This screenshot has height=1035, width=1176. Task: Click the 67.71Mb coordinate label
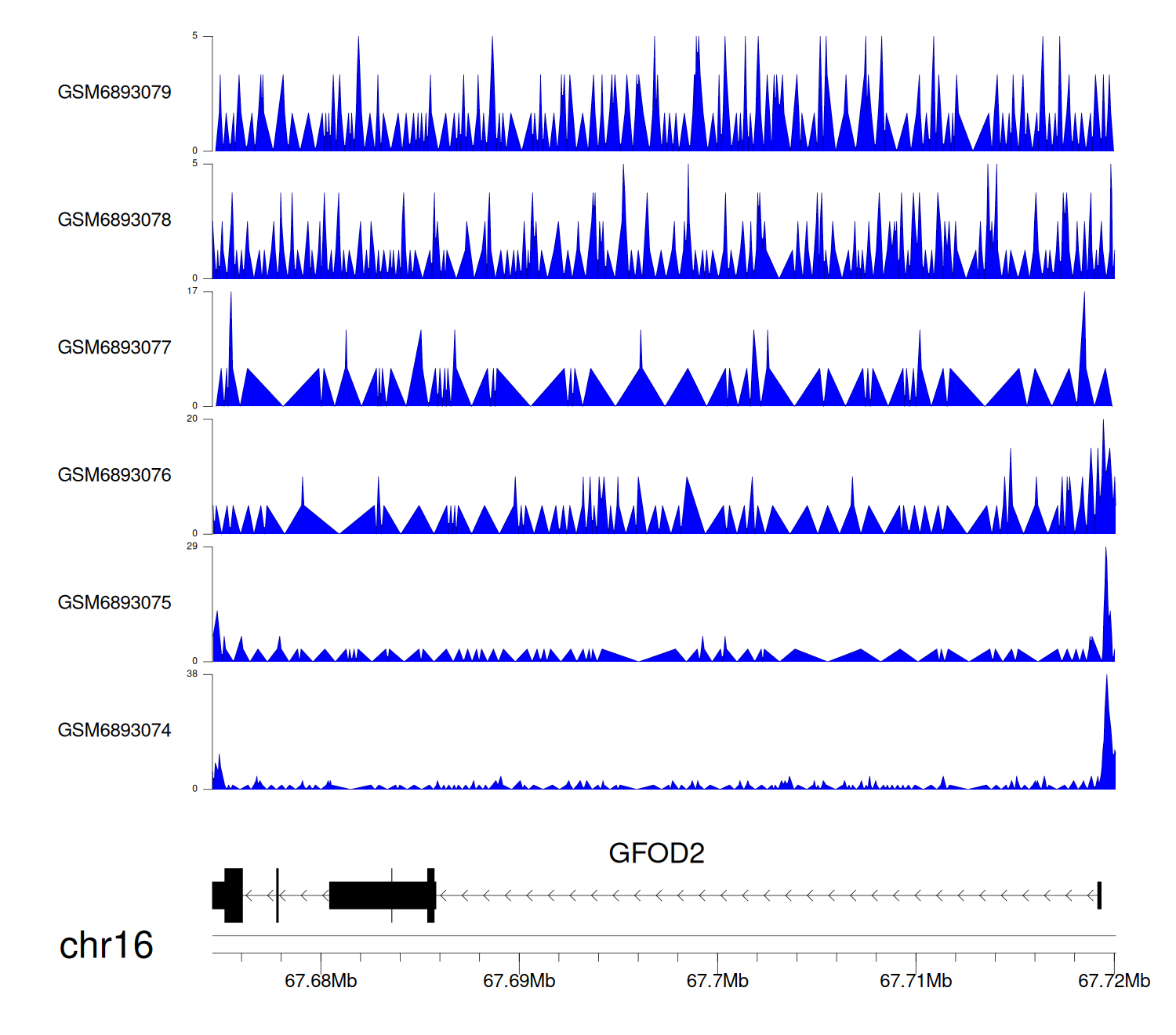pyautogui.click(x=916, y=981)
